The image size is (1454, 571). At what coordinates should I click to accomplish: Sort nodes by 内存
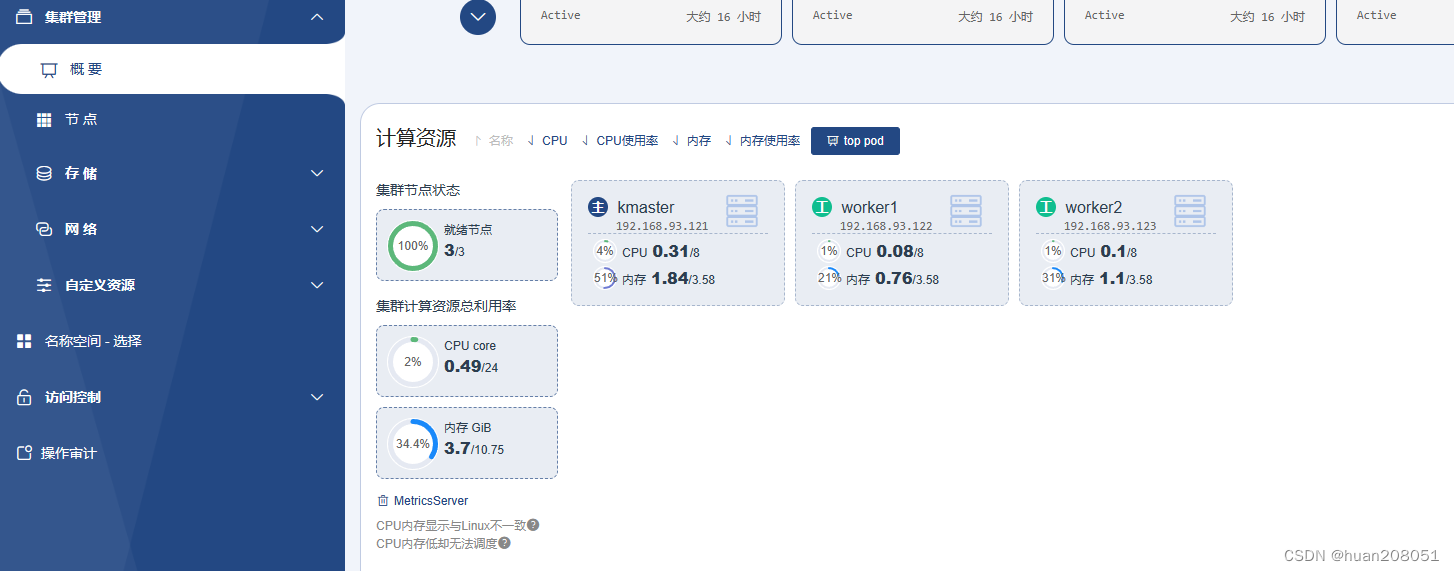point(692,141)
